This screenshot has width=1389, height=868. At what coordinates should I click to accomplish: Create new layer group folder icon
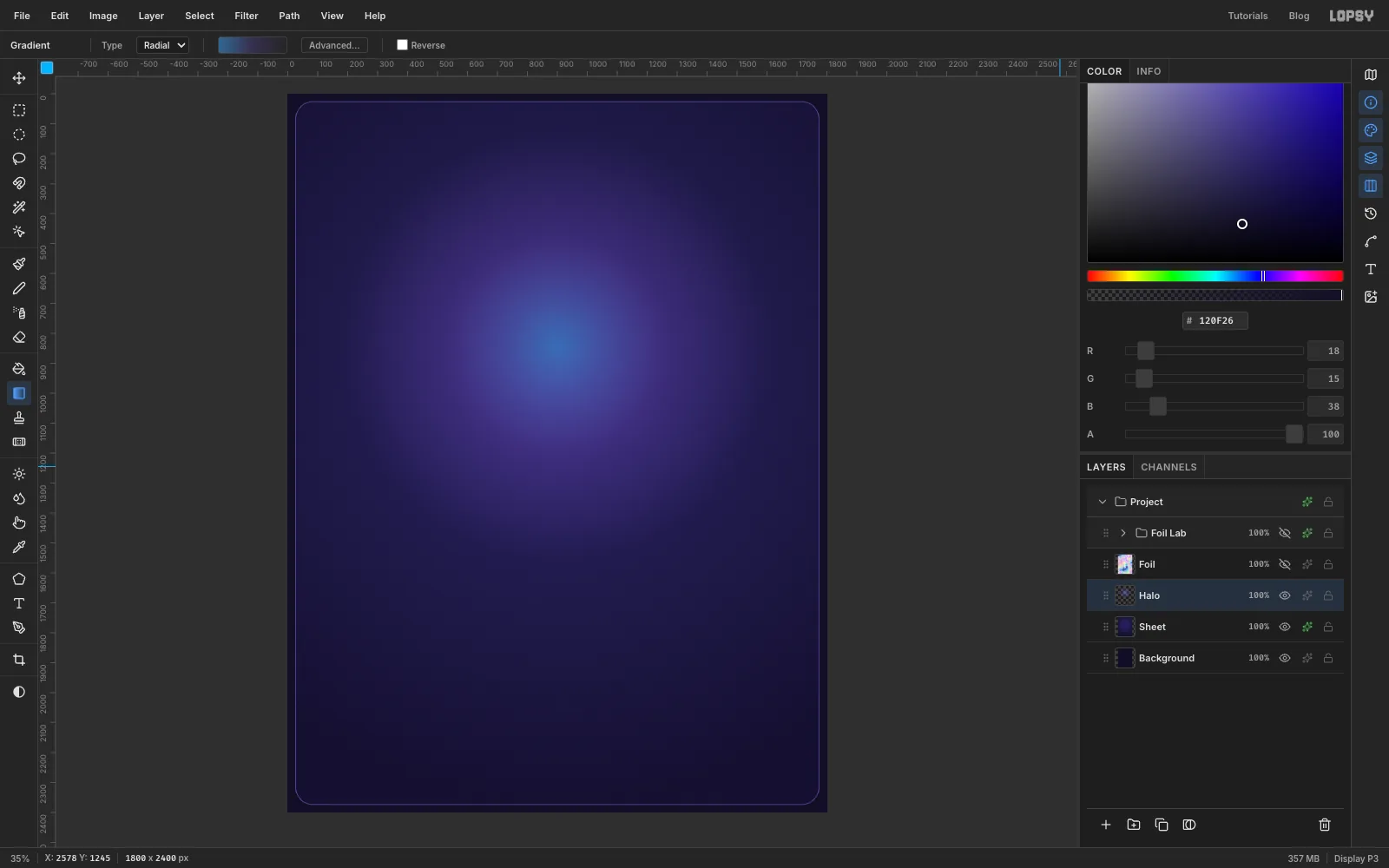point(1134,825)
